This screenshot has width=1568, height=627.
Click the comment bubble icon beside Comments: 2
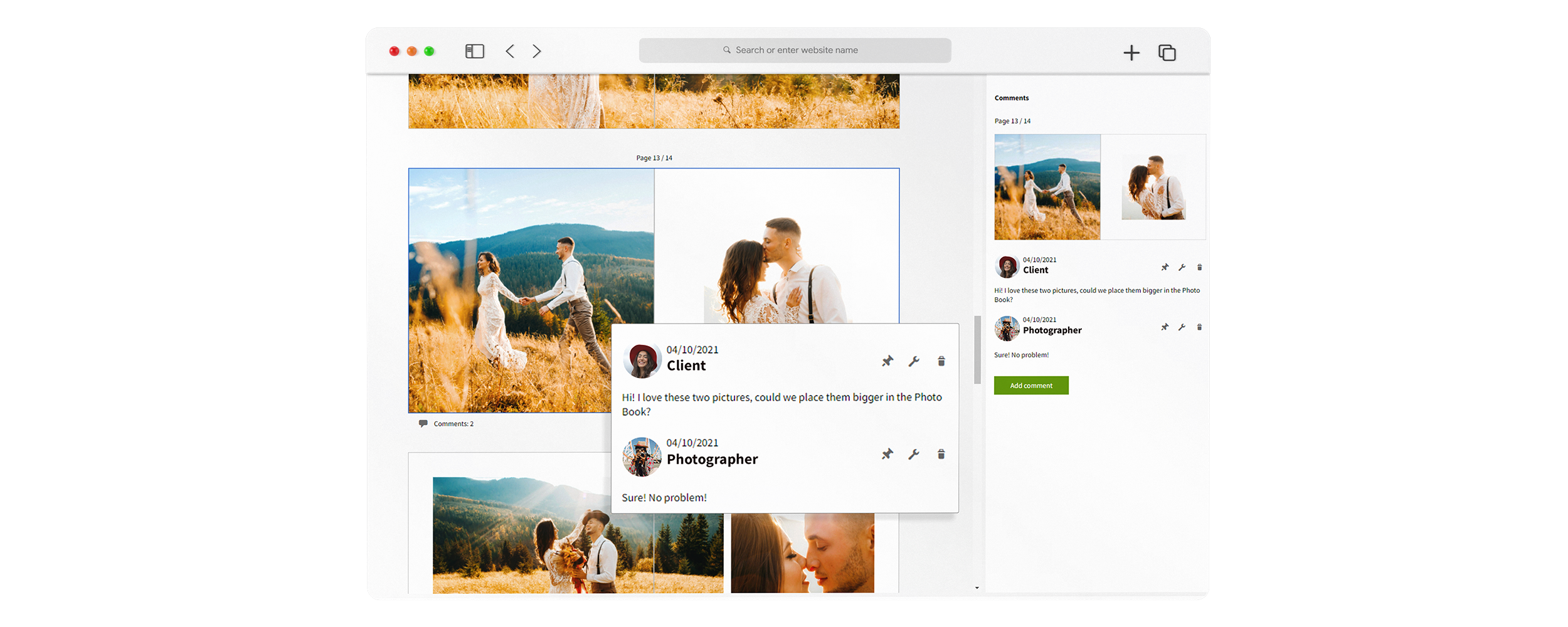coord(424,423)
